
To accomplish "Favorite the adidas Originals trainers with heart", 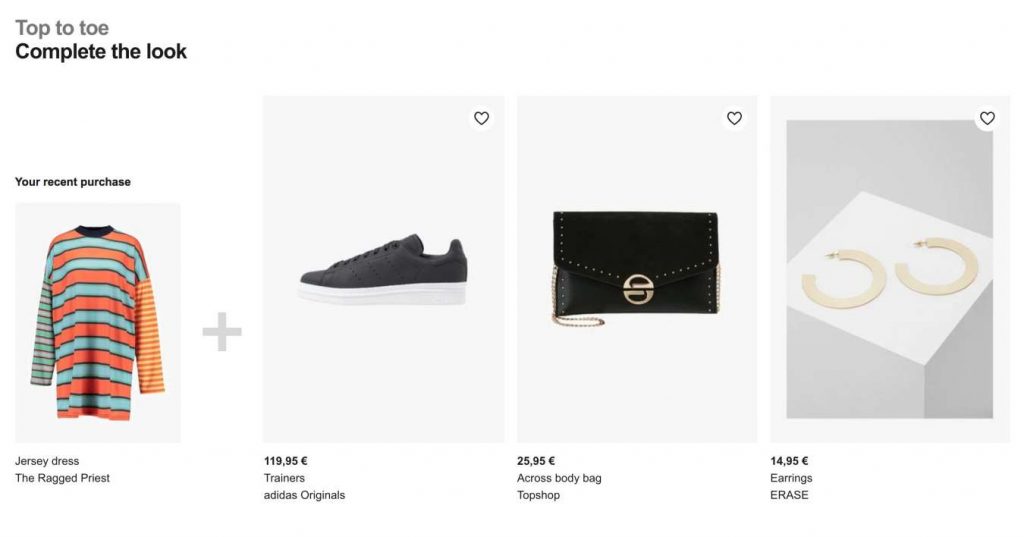I will coord(481,118).
